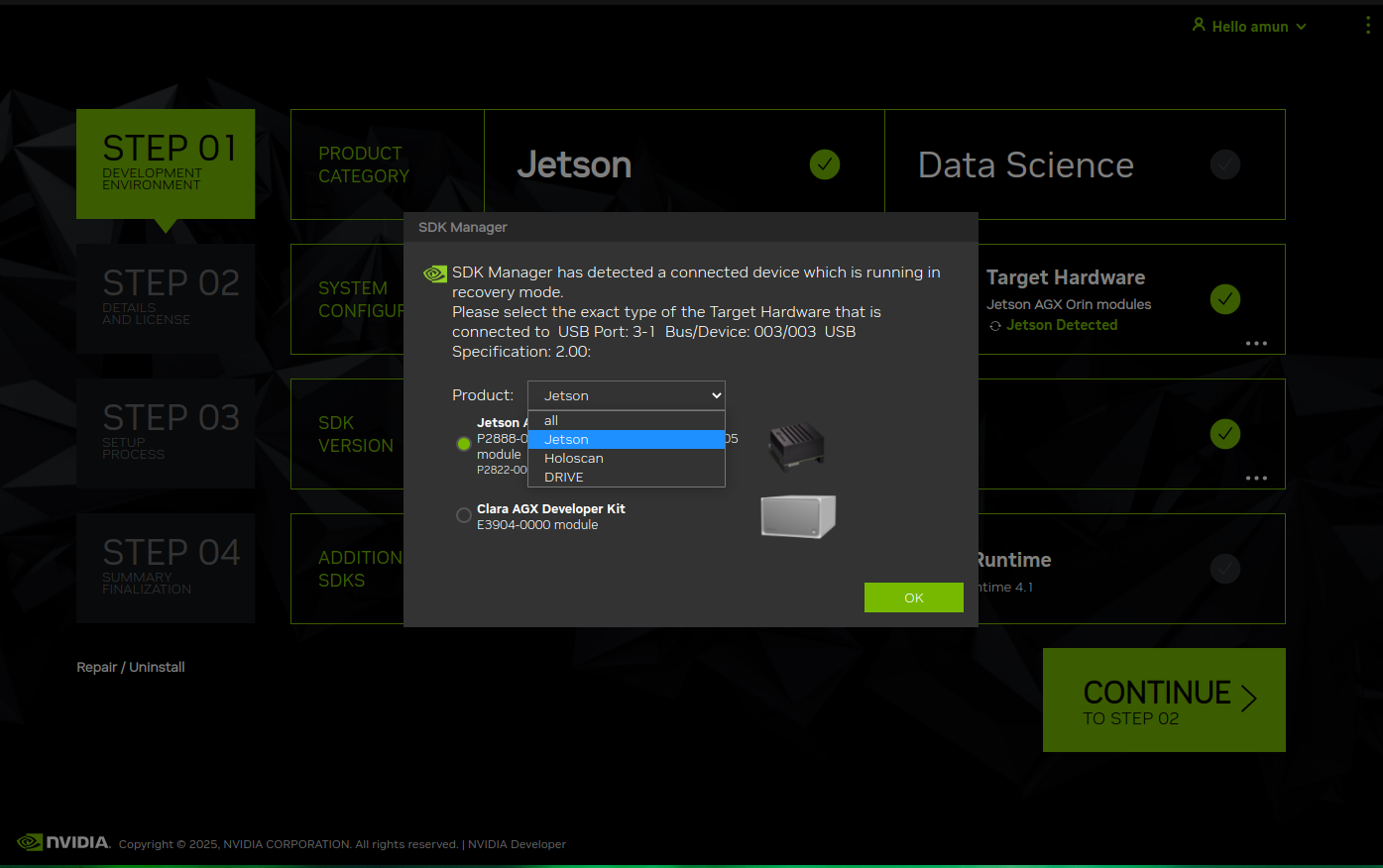Image resolution: width=1383 pixels, height=868 pixels.
Task: Click the NVIDIA eye icon in dialog
Action: (435, 274)
